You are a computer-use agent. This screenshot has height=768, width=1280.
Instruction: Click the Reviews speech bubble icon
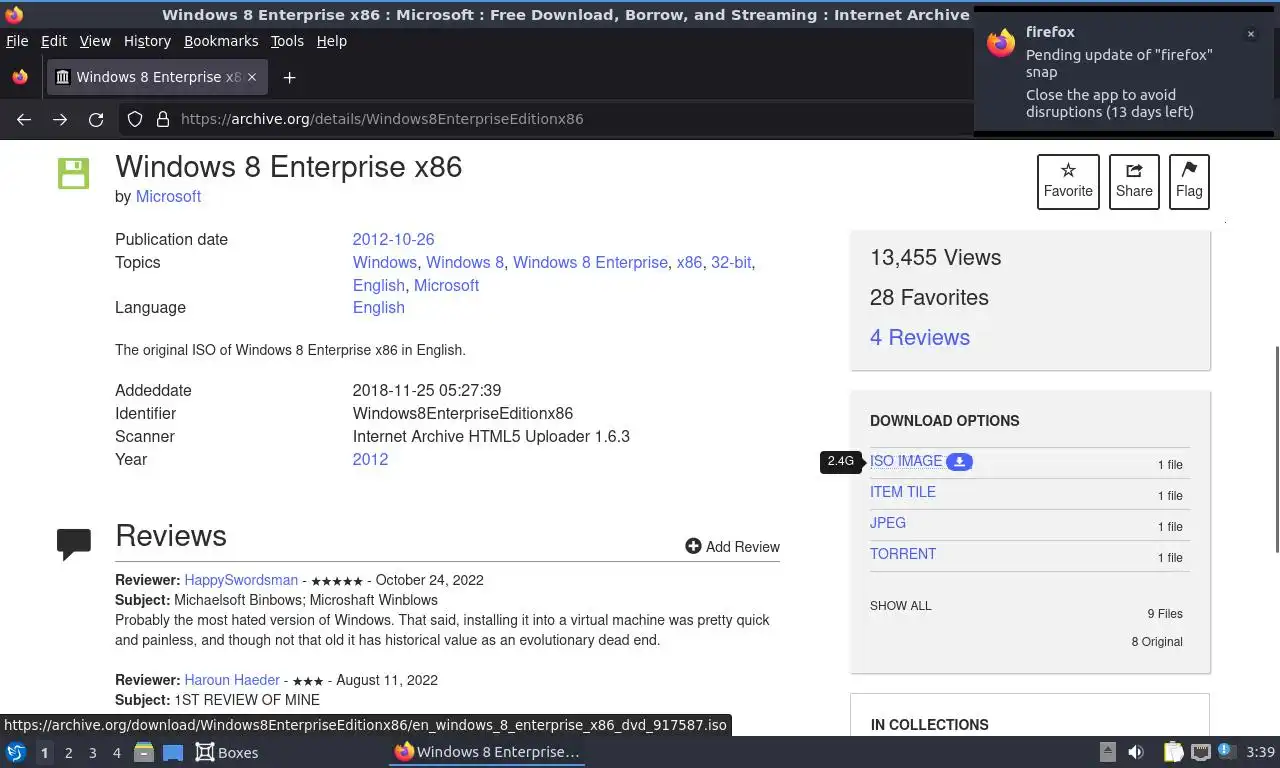point(74,543)
